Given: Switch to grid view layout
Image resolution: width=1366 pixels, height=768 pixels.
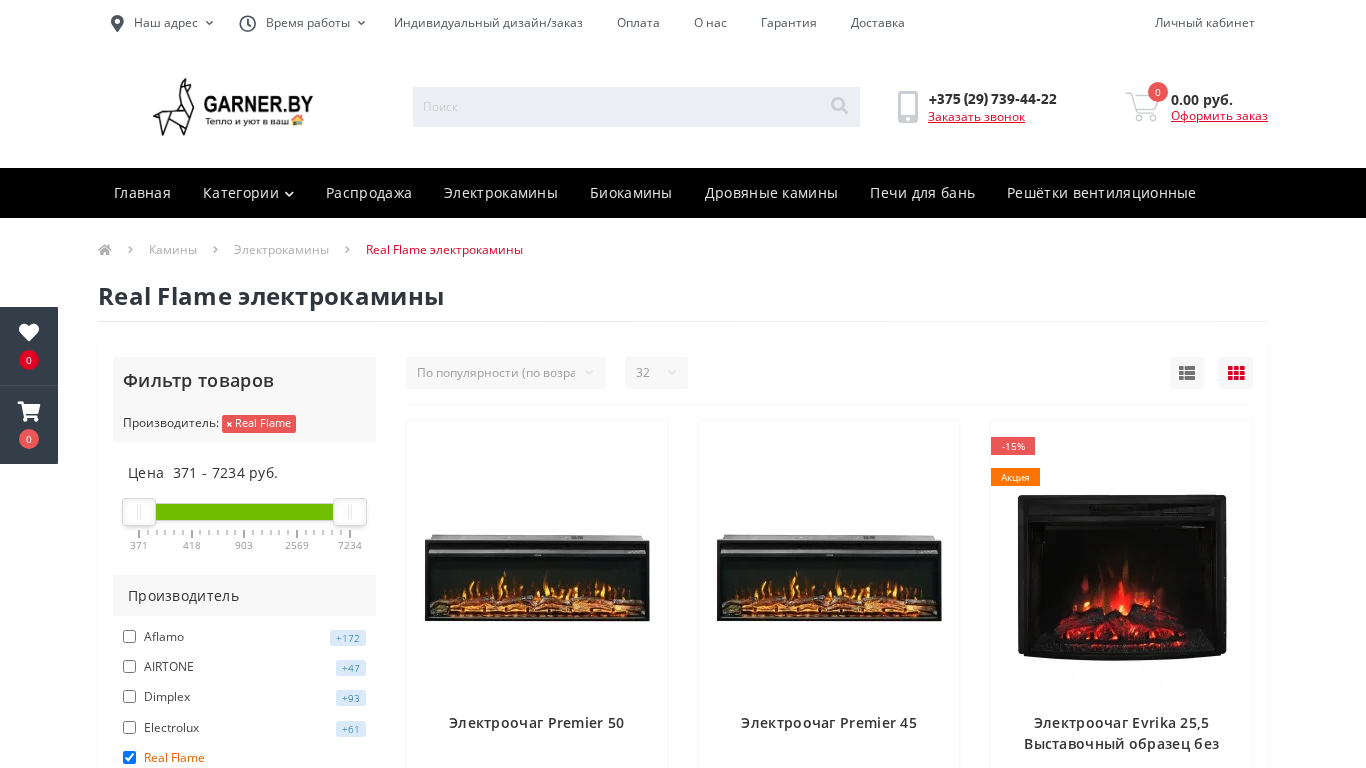Looking at the screenshot, I should pos(1236,373).
